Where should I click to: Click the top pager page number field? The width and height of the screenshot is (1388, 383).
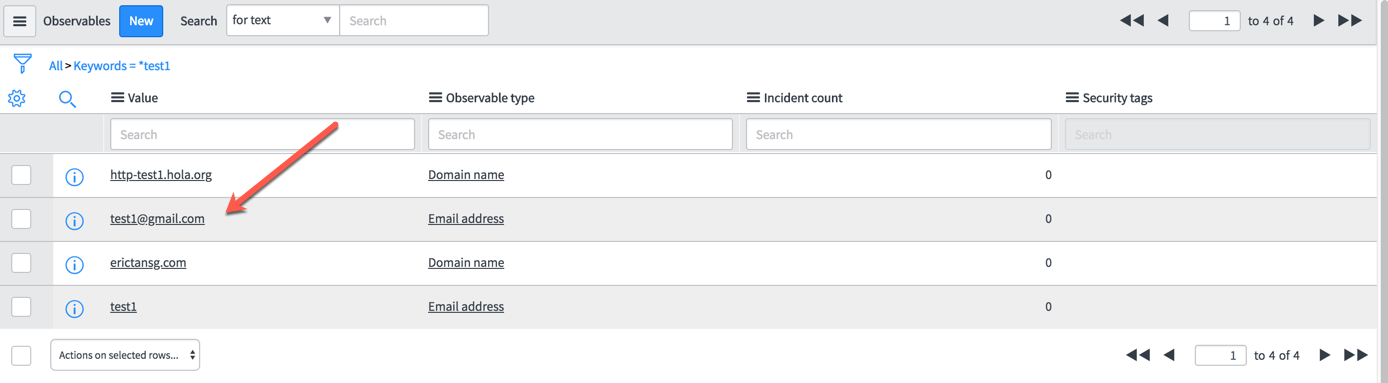(1215, 21)
